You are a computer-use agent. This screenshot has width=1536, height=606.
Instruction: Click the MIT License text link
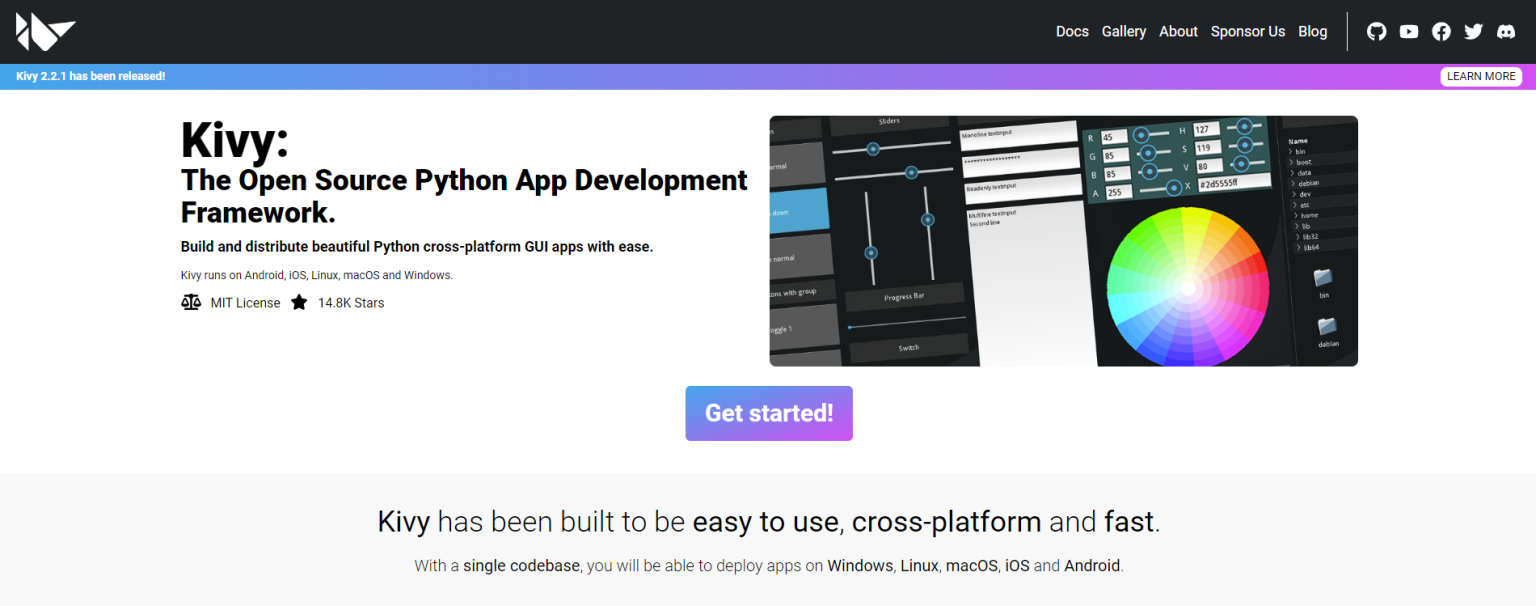245,303
